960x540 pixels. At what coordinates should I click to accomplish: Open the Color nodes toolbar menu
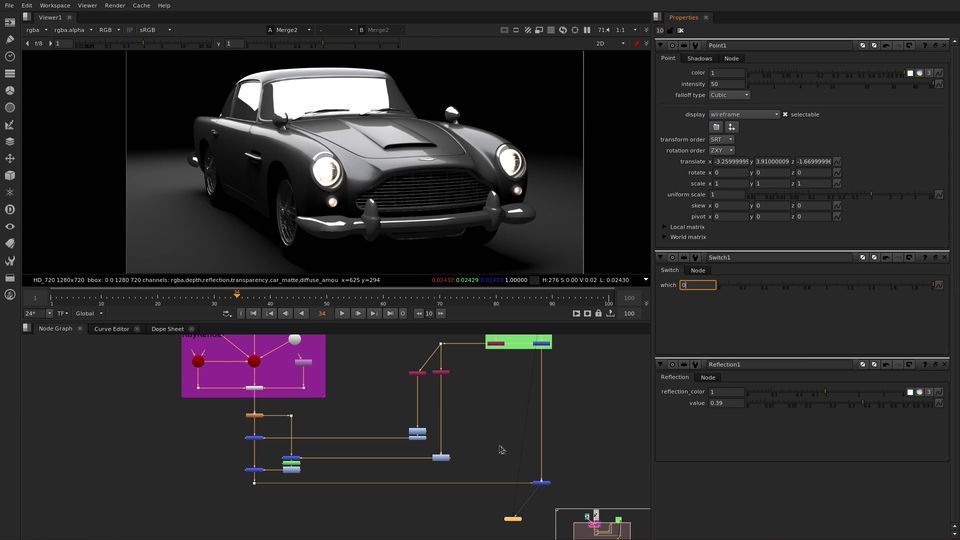(x=10, y=90)
